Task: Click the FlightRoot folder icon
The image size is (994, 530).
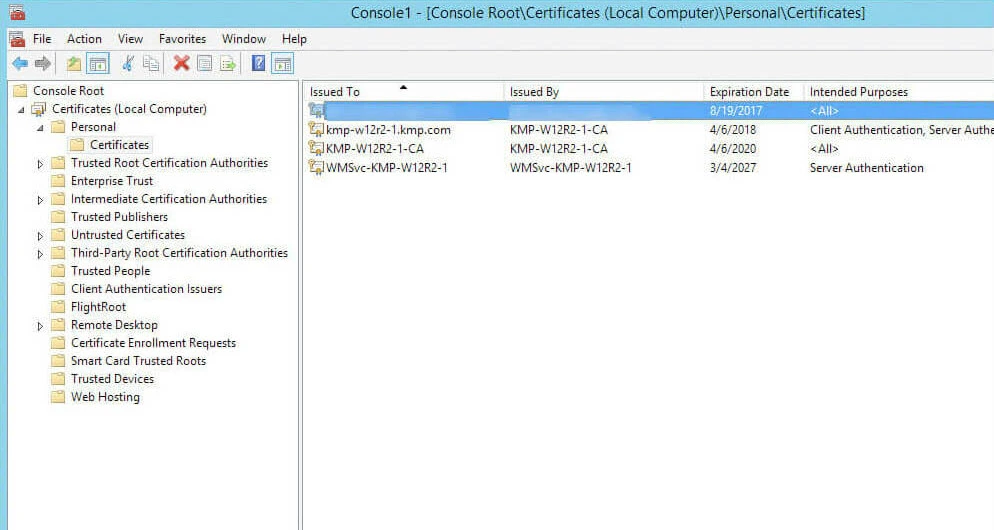Action: (x=58, y=307)
